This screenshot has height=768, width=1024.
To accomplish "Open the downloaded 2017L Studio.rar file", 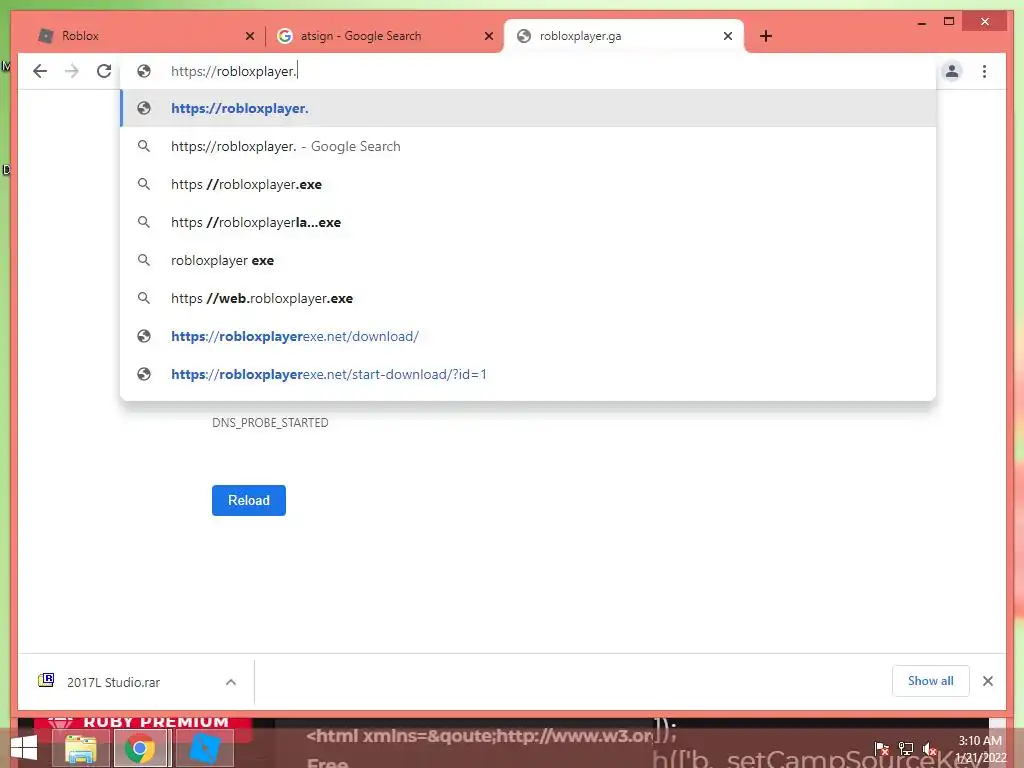I will point(114,682).
